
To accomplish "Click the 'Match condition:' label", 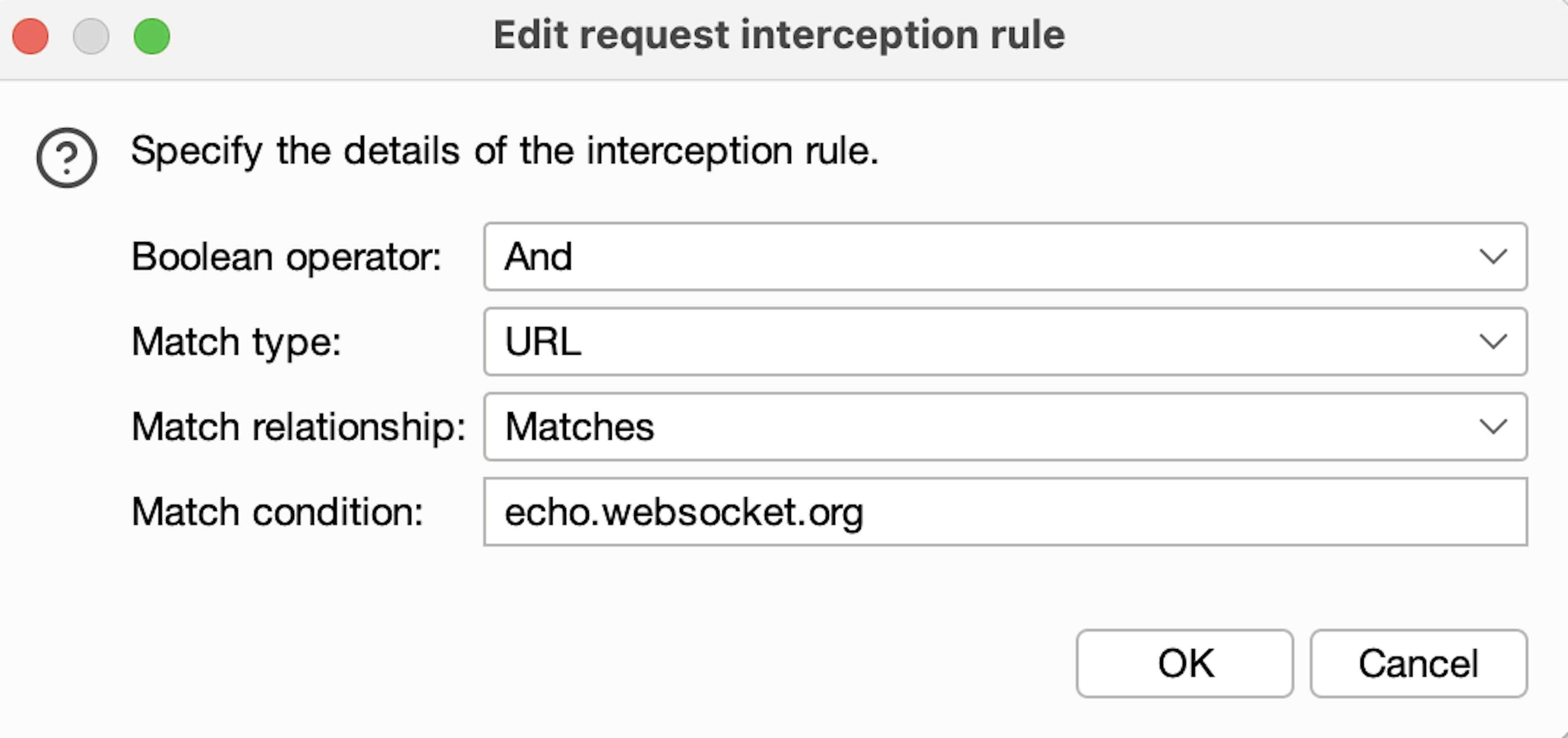I will 277,512.
